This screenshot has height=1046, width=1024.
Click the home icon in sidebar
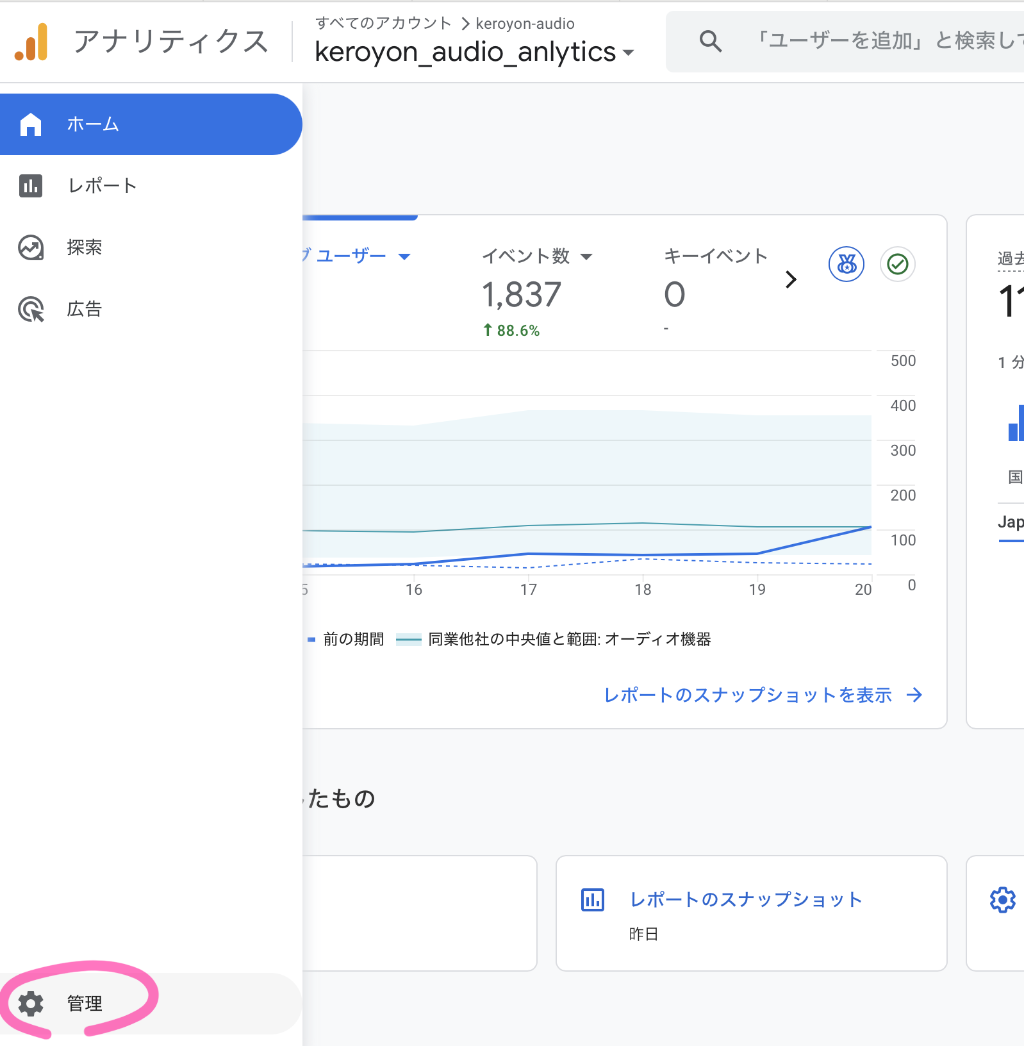pyautogui.click(x=31, y=124)
